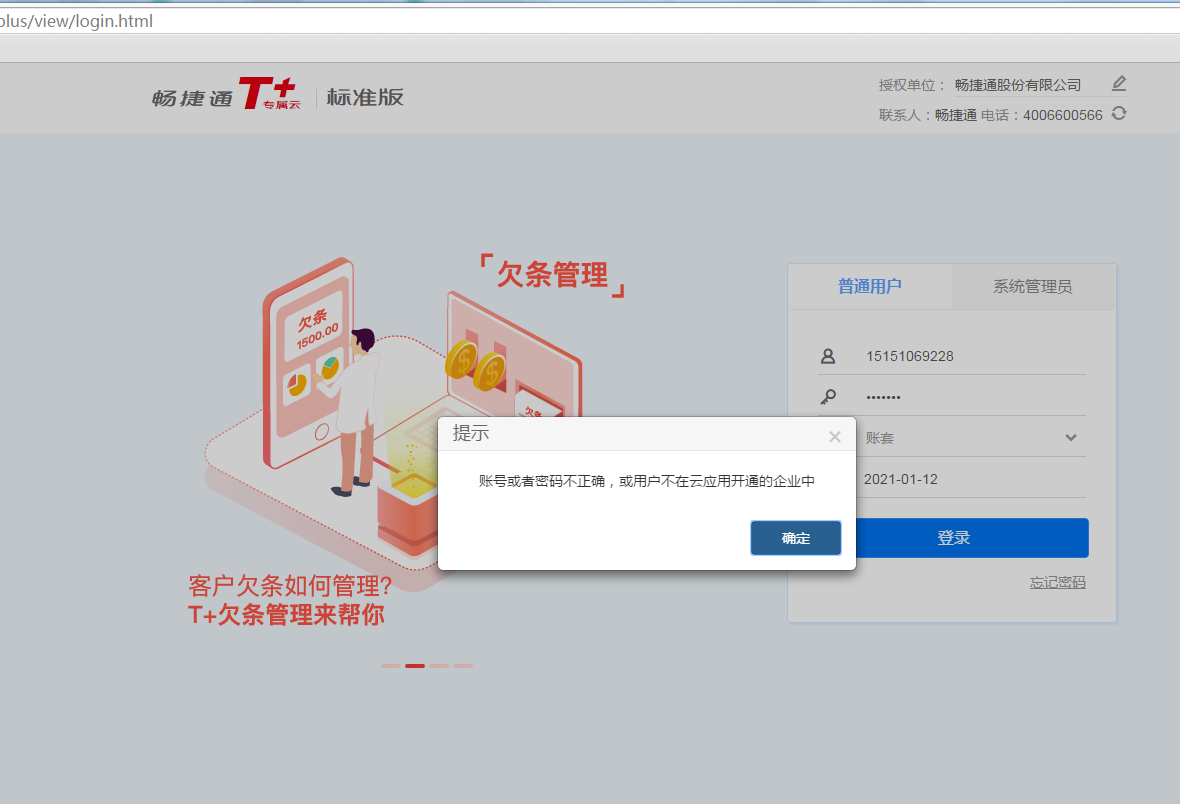Viewport: 1180px width, 804px height.
Task: Click the 标准版 edition label
Action: pyautogui.click(x=365, y=97)
